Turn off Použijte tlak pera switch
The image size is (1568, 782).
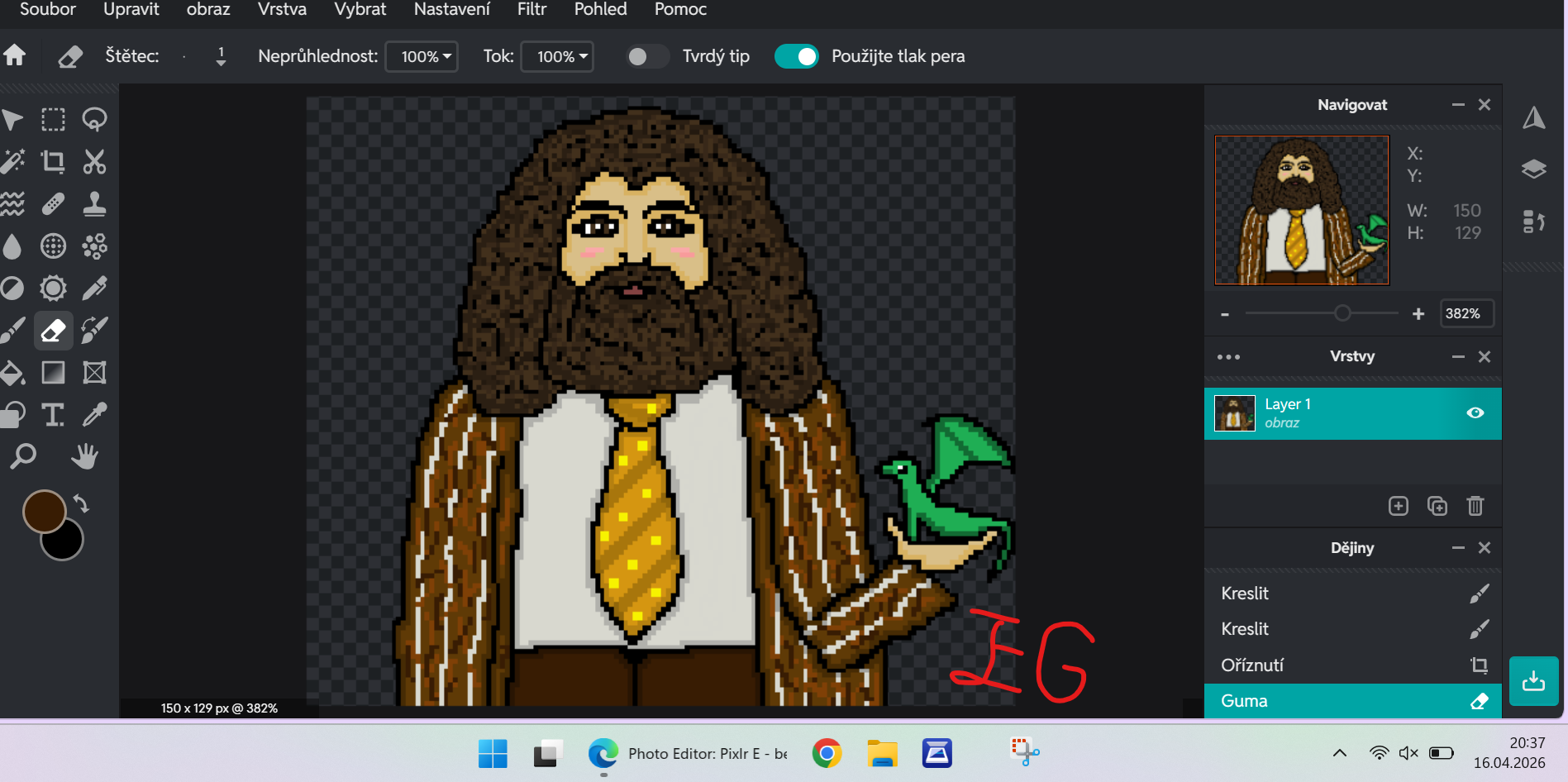[x=796, y=56]
